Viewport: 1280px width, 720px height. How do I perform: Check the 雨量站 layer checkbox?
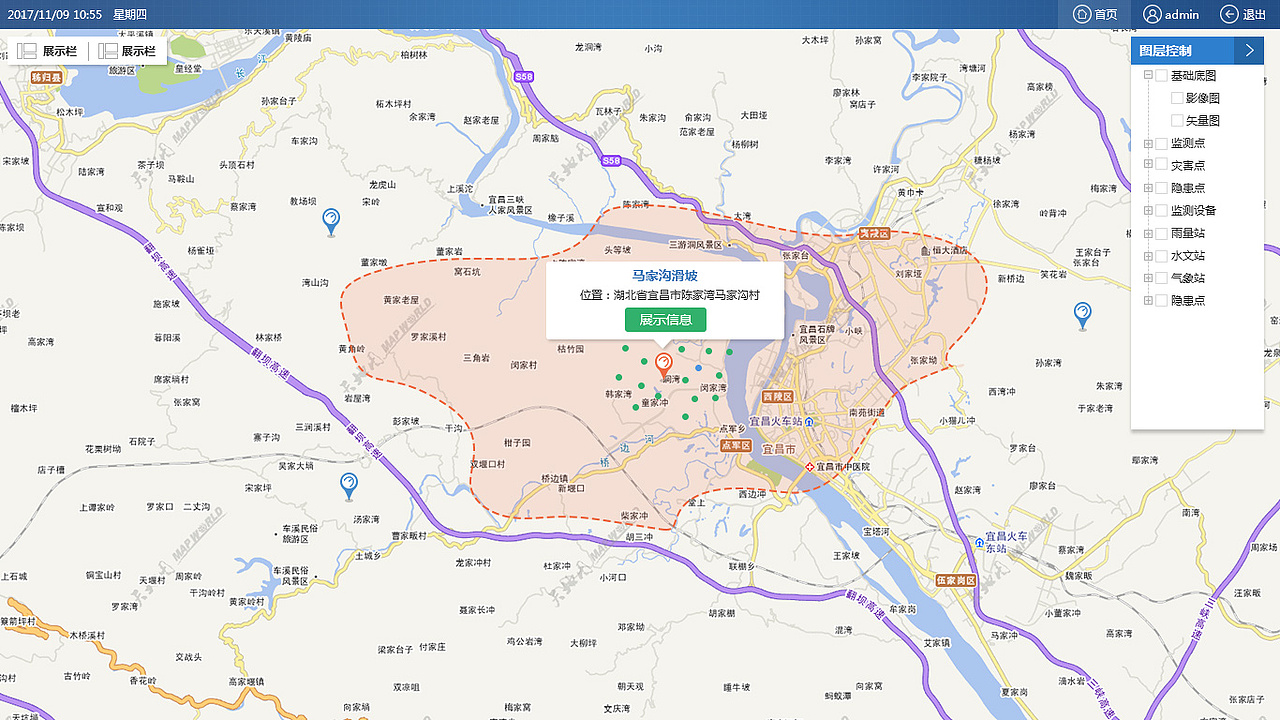[x=1162, y=233]
